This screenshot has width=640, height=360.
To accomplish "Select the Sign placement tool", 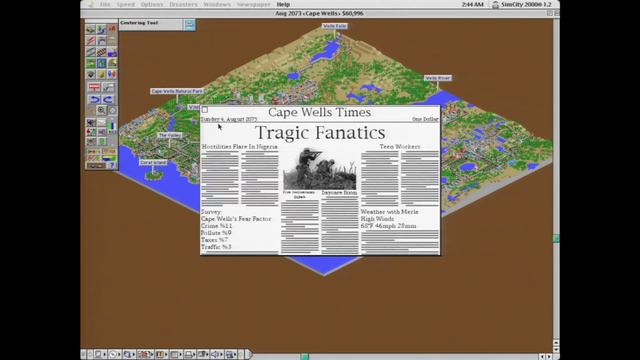I will tap(94, 87).
